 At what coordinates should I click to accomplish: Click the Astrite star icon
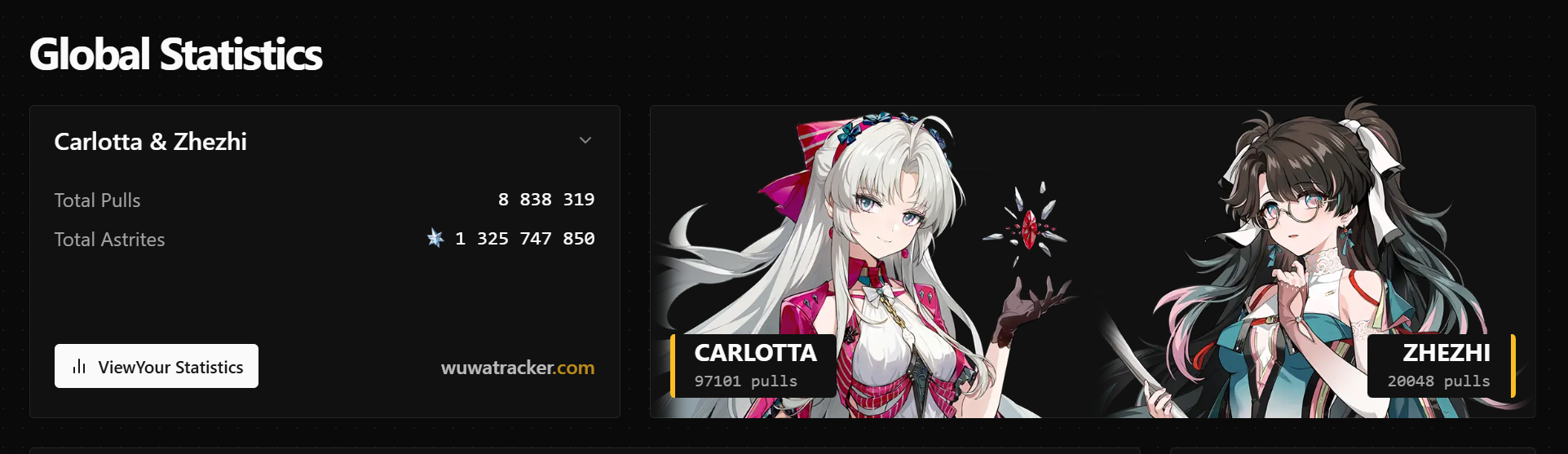(436, 238)
